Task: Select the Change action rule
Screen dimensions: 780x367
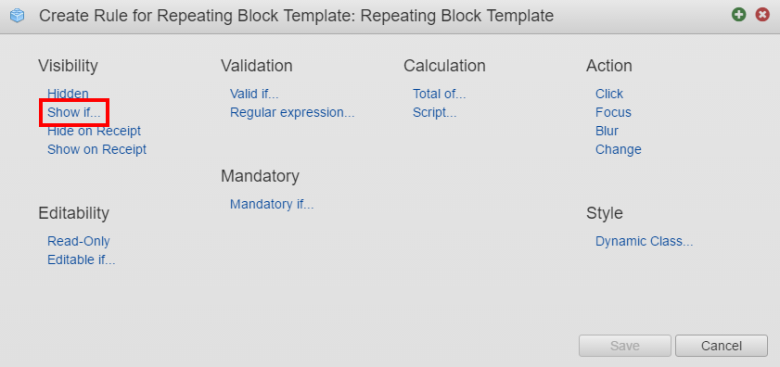Action: (x=618, y=149)
